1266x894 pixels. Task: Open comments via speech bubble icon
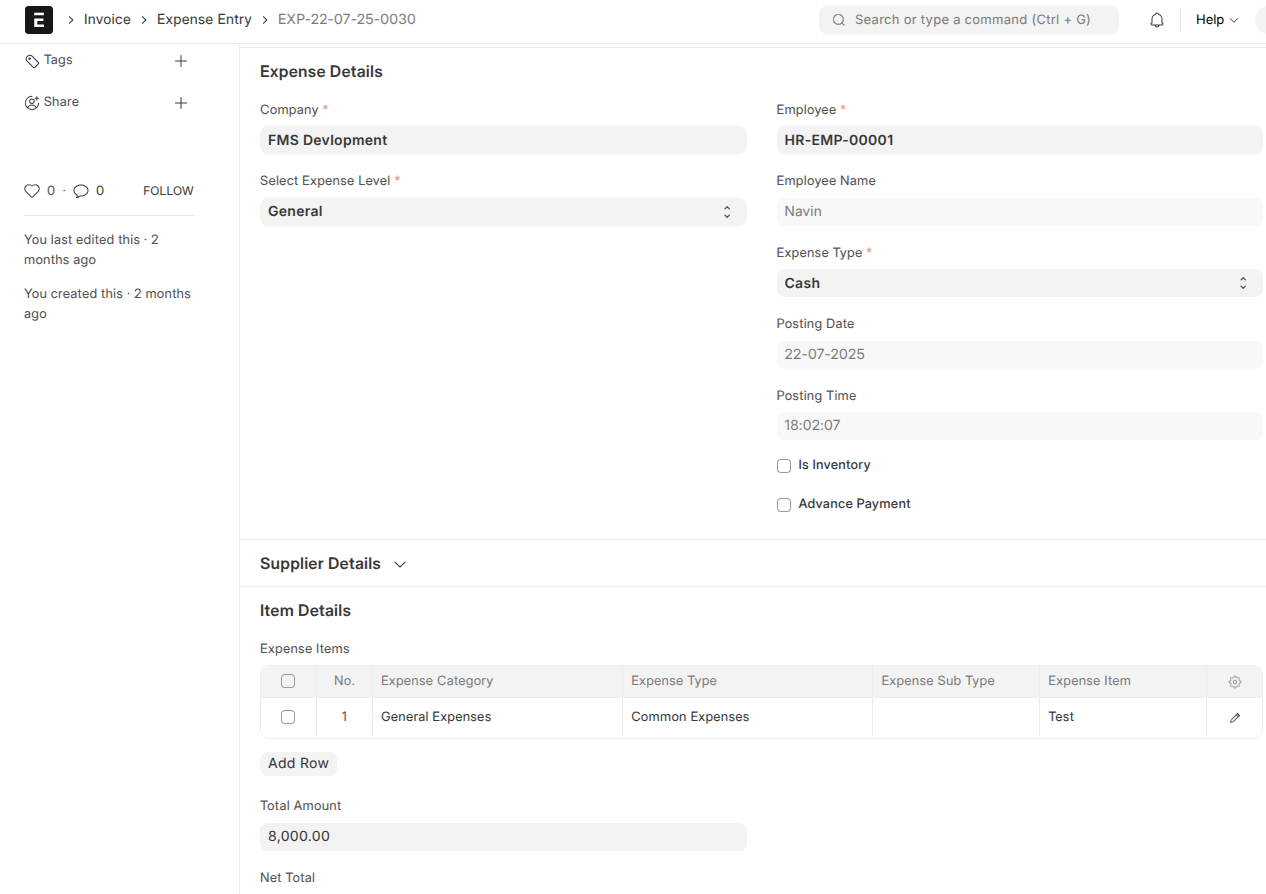click(x=81, y=191)
